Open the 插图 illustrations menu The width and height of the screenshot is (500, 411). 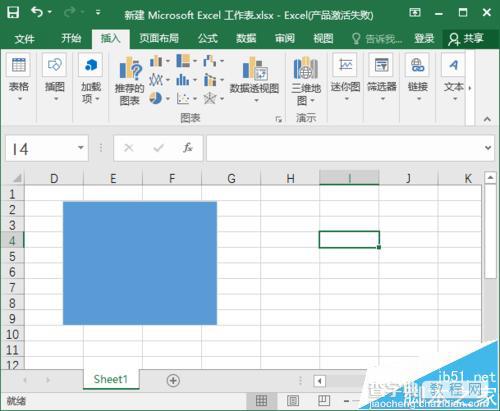pos(55,78)
